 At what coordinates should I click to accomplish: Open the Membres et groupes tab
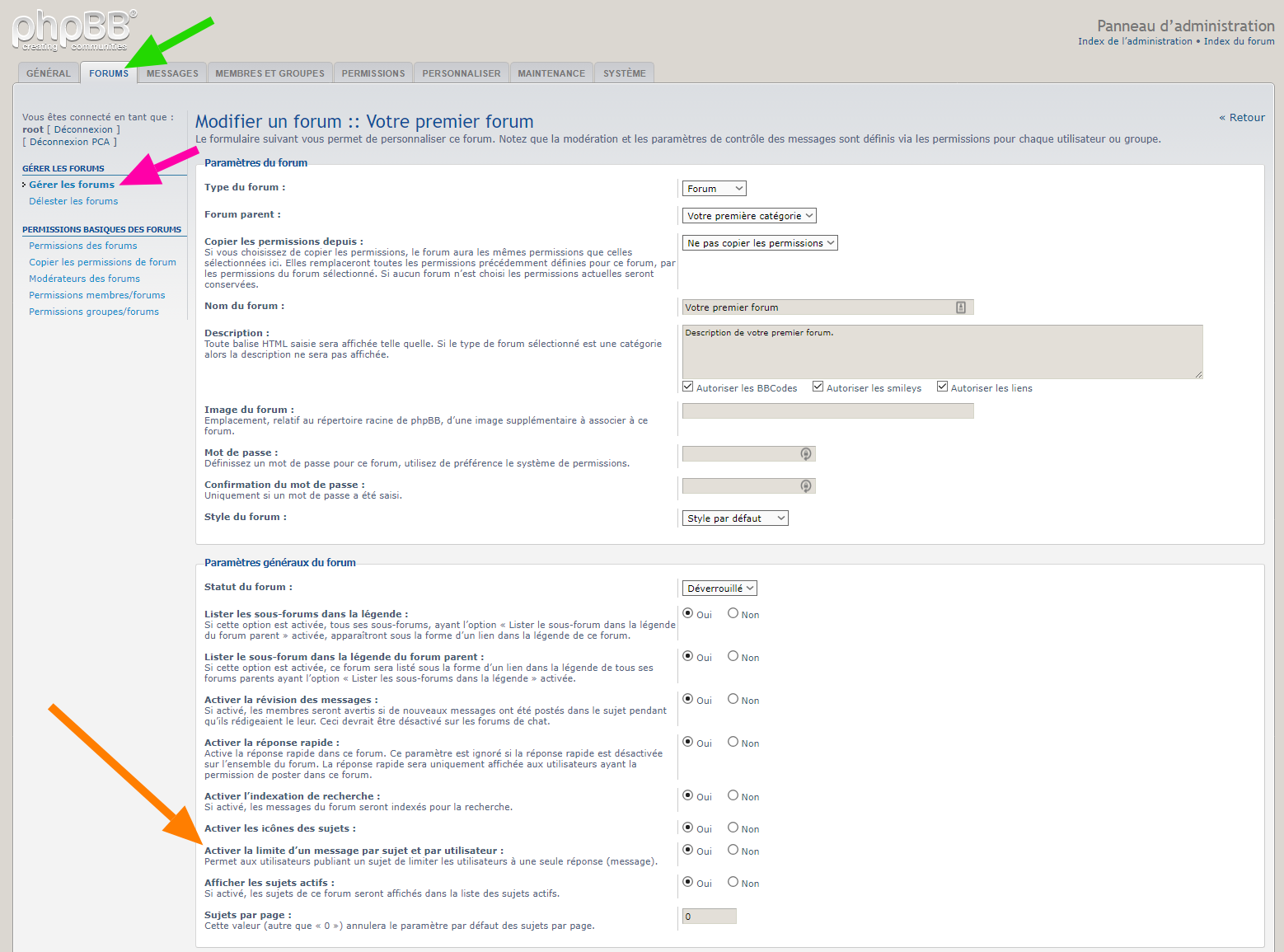269,73
